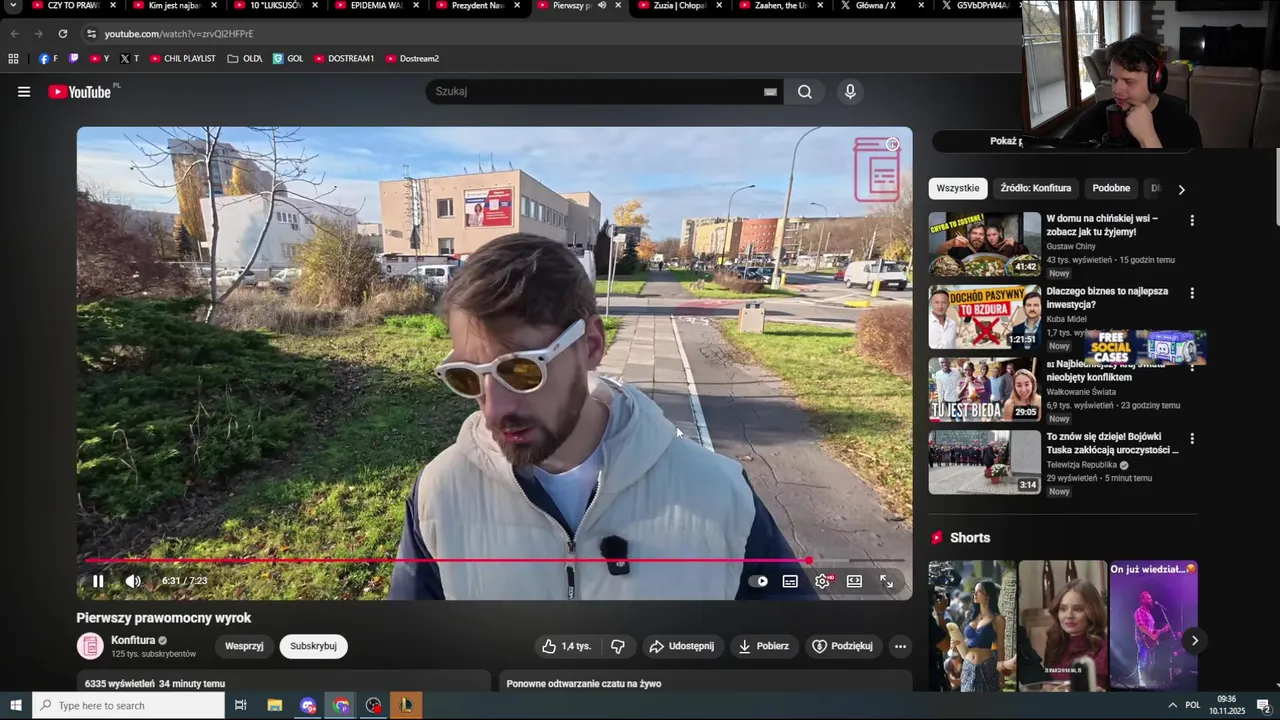This screenshot has height=720, width=1280.
Task: Open options for 'Dlaczego biznes' video
Action: pyautogui.click(x=1191, y=293)
